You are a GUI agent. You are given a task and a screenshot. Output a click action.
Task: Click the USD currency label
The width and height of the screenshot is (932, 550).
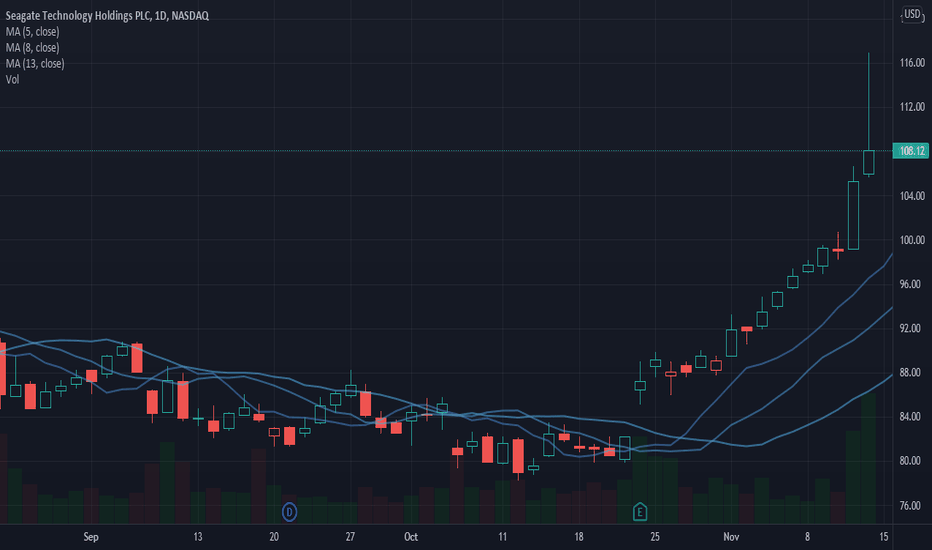point(912,14)
